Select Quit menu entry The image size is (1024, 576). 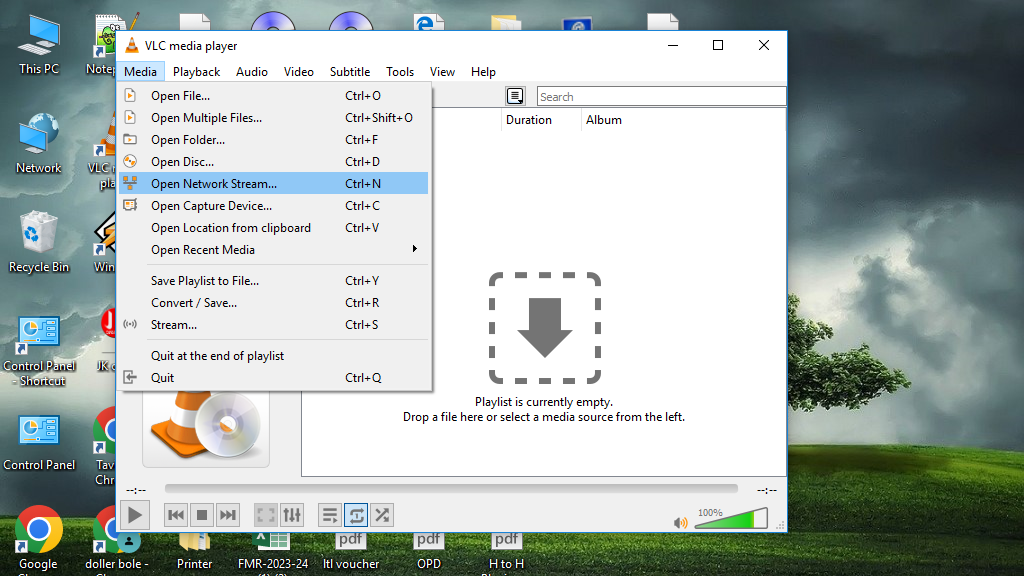pos(274,377)
